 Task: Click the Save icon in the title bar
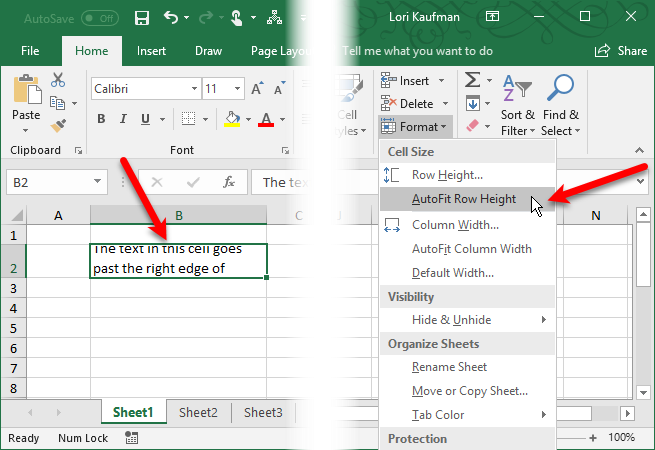point(142,18)
